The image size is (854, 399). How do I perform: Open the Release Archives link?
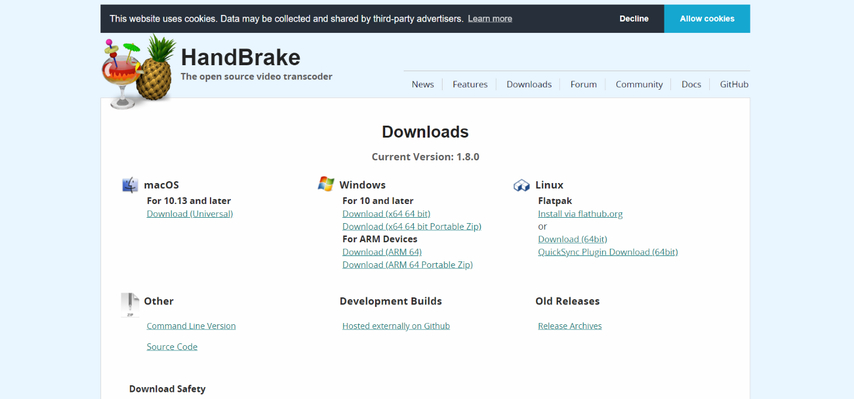click(570, 326)
